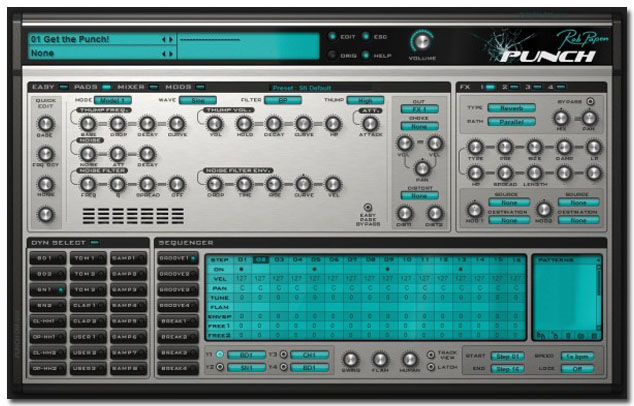The width and height of the screenshot is (634, 406).
Task: Select the CL-HH1 drum pad
Action: tap(48, 321)
